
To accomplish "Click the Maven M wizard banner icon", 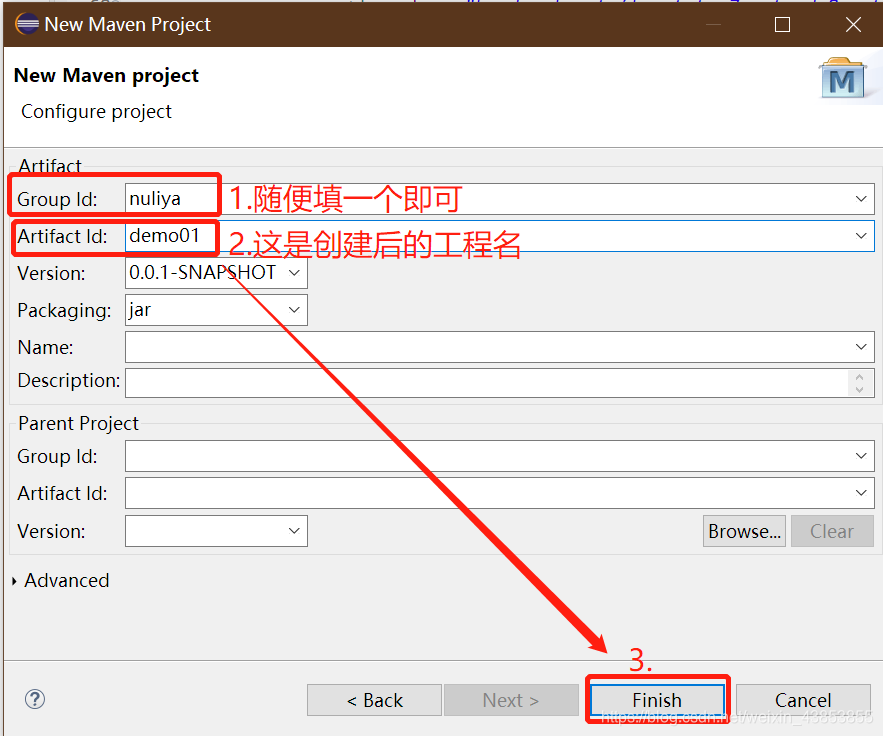I will click(843, 78).
